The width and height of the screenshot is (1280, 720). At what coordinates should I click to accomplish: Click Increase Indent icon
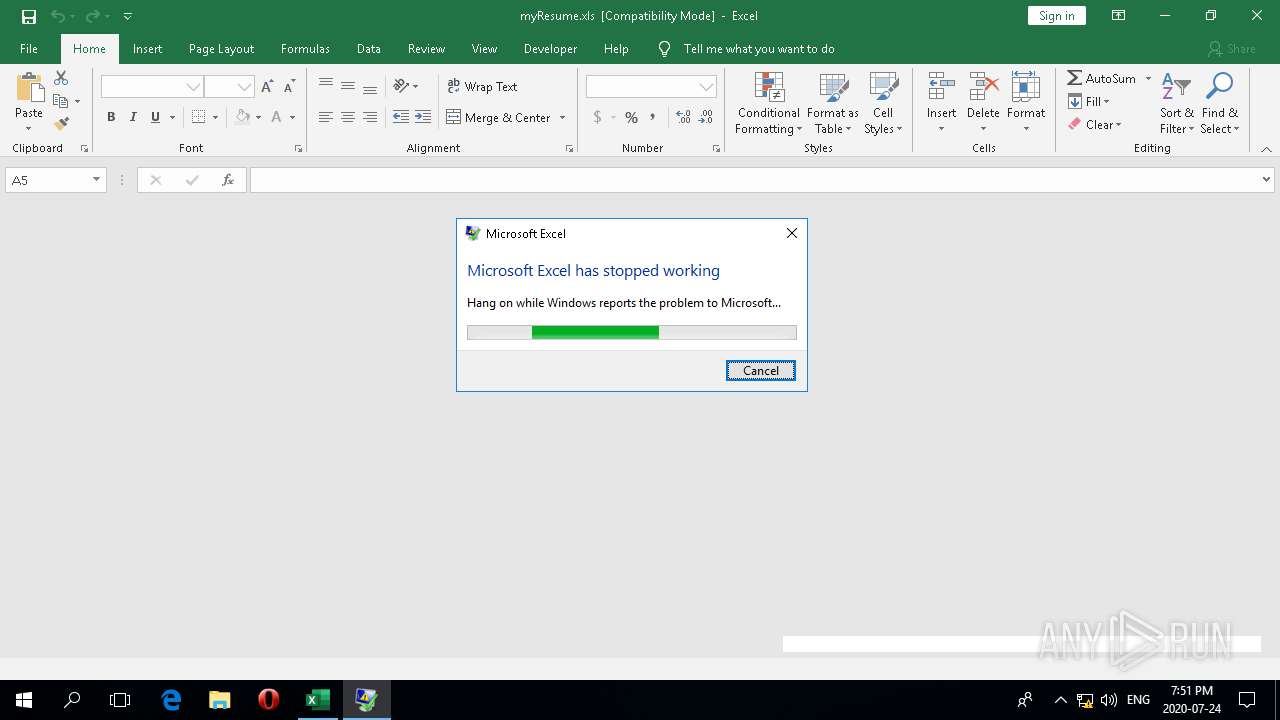pyautogui.click(x=423, y=117)
